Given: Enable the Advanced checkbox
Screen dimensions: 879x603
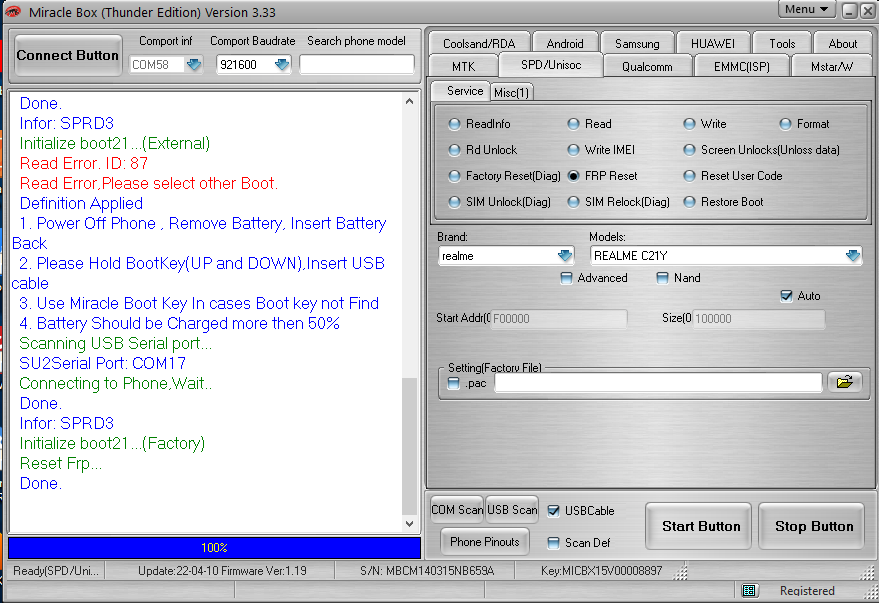Looking at the screenshot, I should pos(566,277).
